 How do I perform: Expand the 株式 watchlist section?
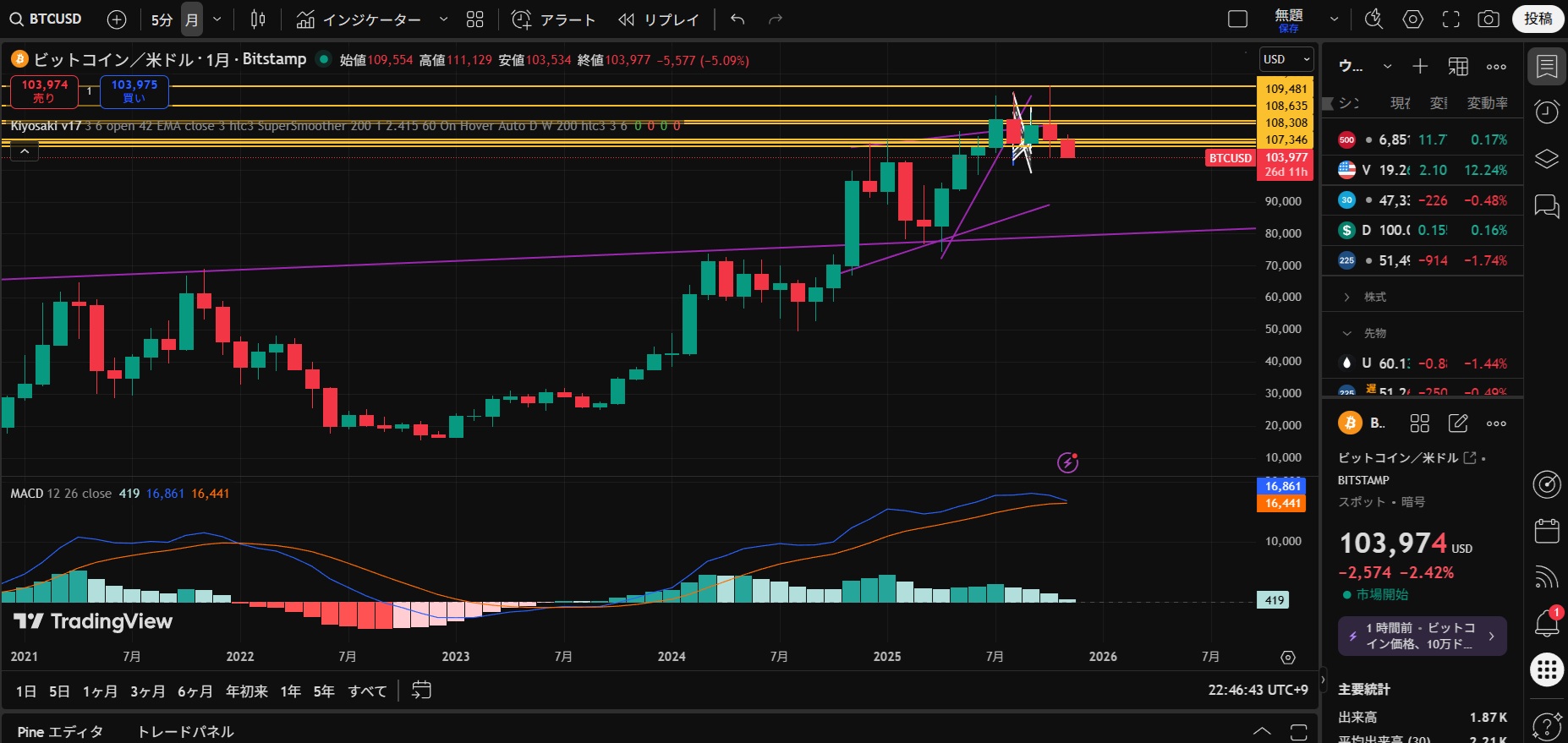click(x=1347, y=297)
